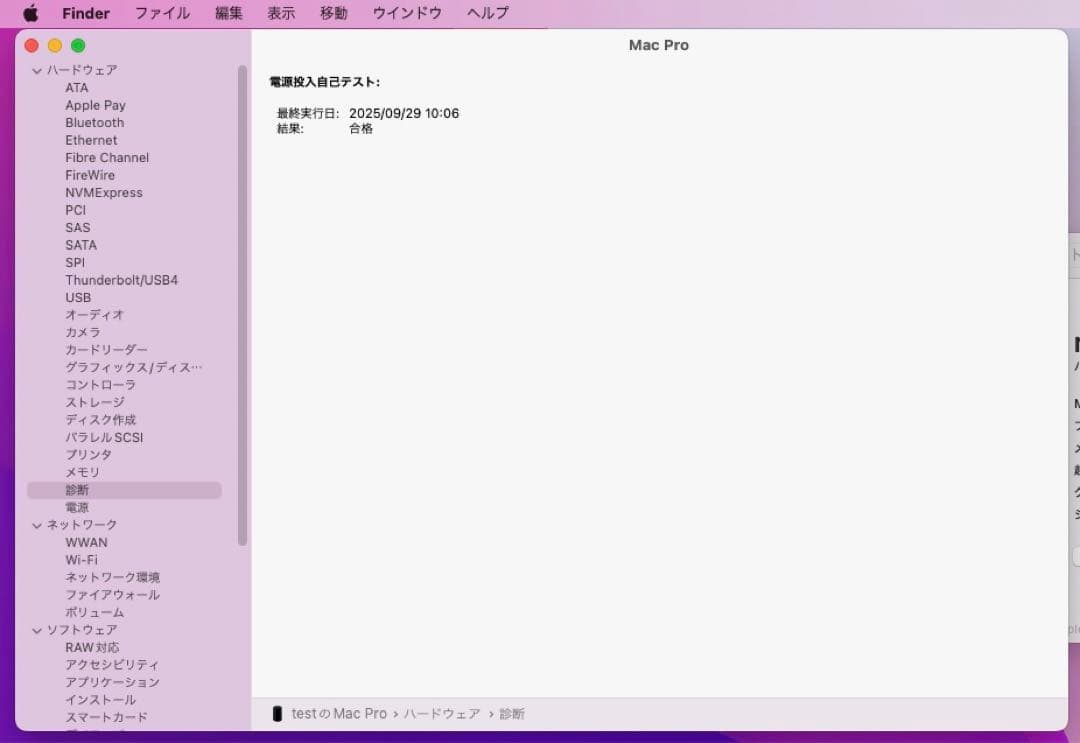The image size is (1080, 743).
Task: Select アプリケーション under software
Action: (112, 682)
